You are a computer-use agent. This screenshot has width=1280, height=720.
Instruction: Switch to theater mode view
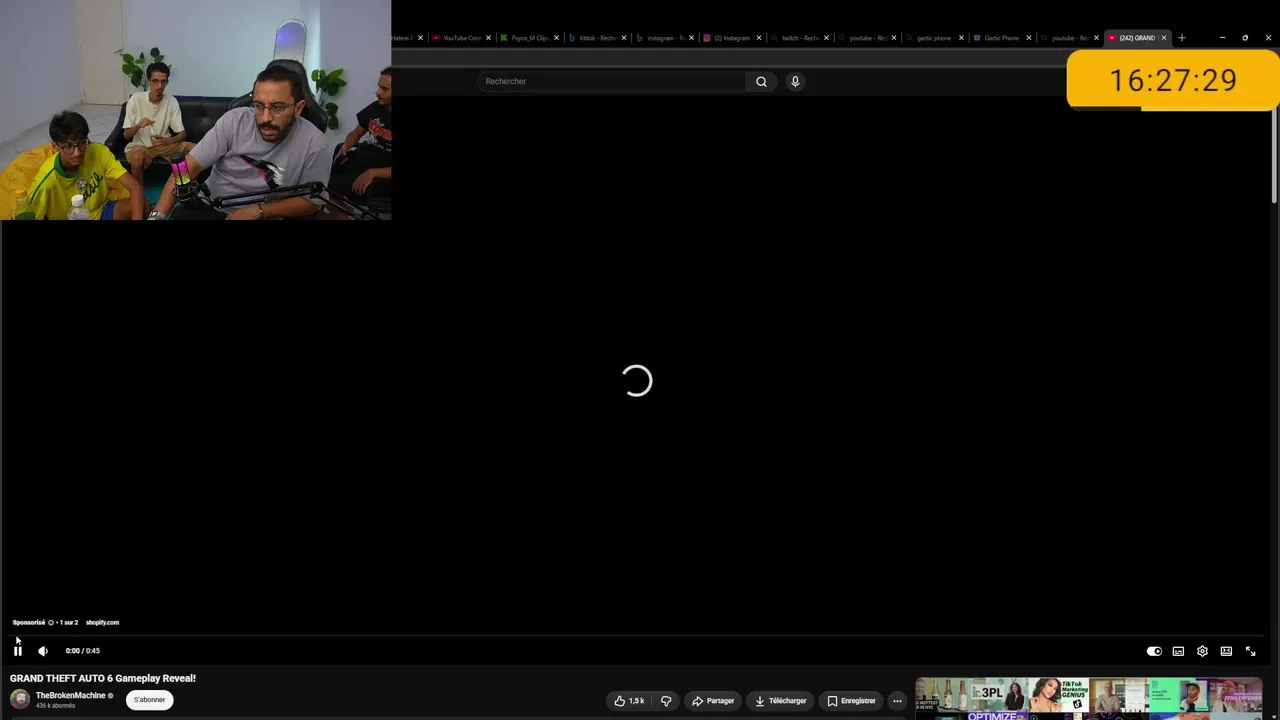tap(1226, 651)
